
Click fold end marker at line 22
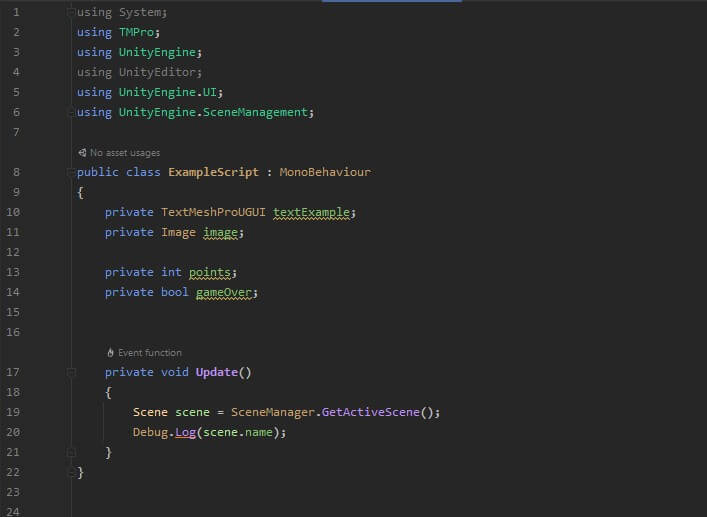pyautogui.click(x=71, y=472)
